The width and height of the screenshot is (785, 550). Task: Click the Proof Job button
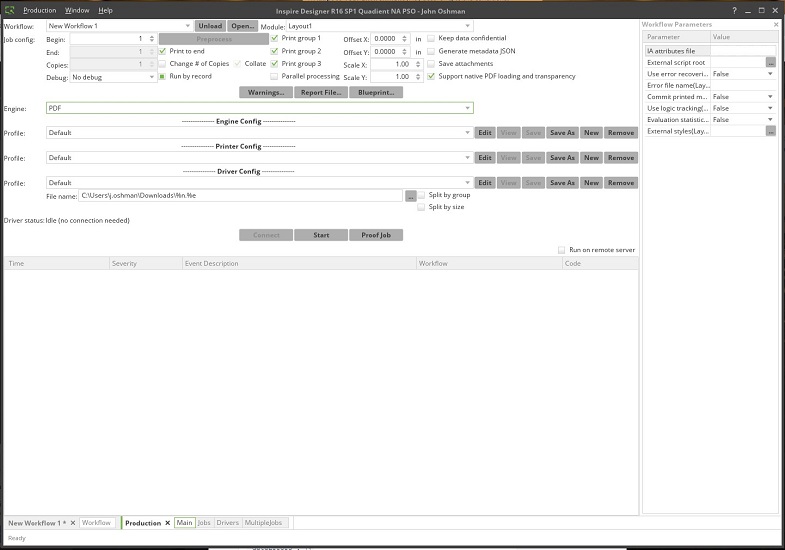pyautogui.click(x=376, y=235)
